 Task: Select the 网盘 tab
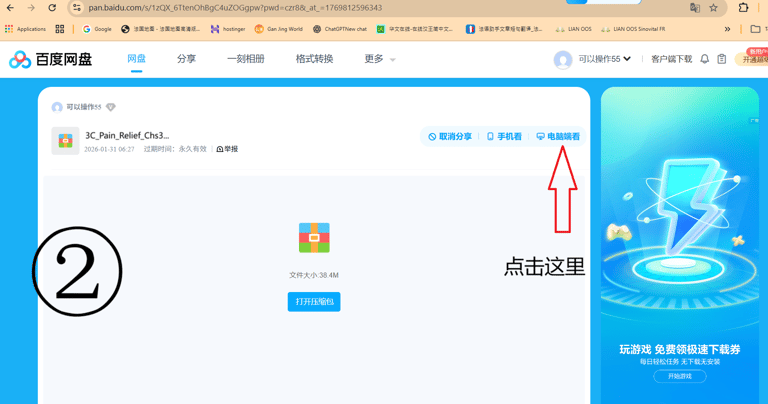136,59
